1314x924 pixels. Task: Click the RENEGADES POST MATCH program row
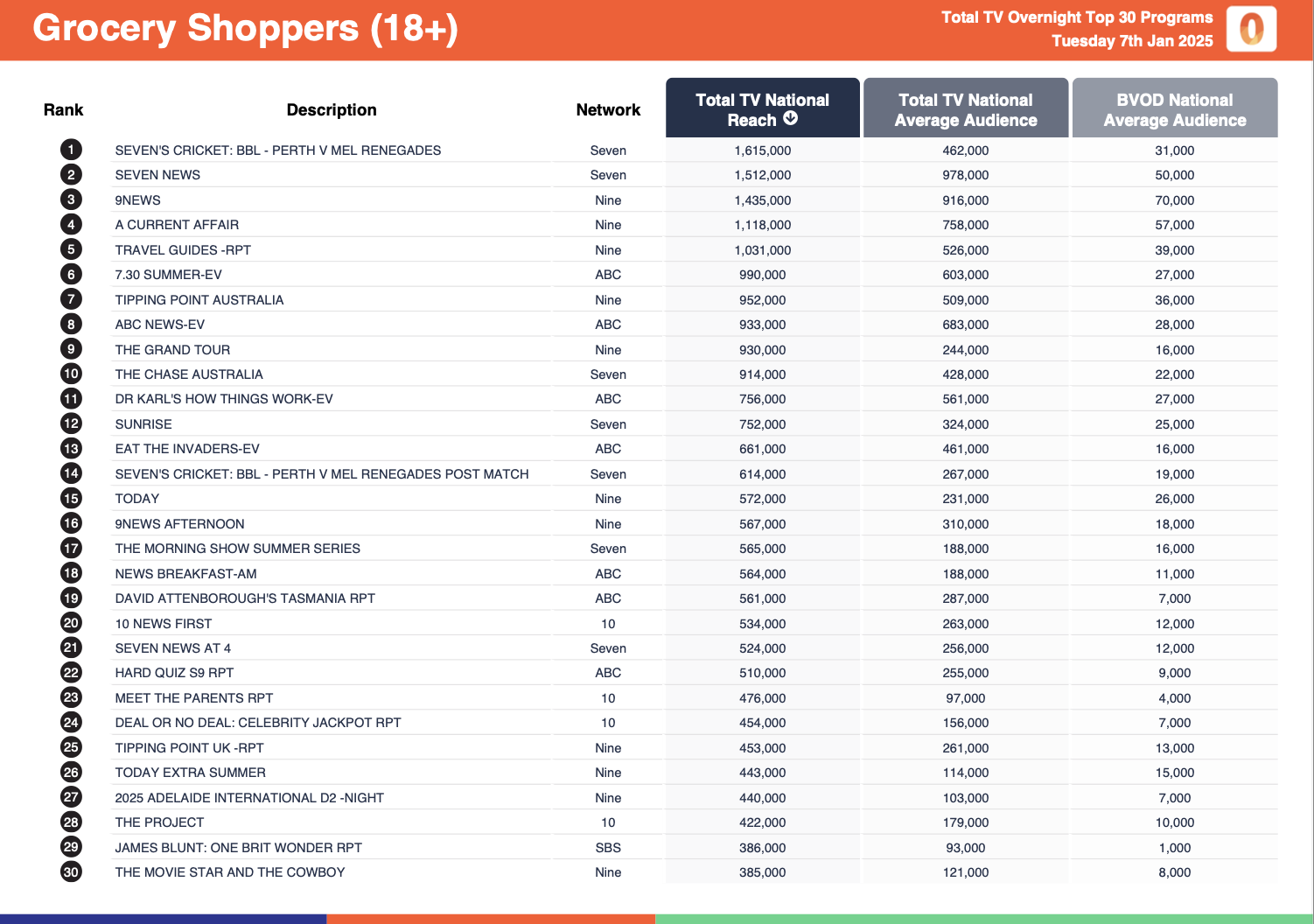[322, 474]
